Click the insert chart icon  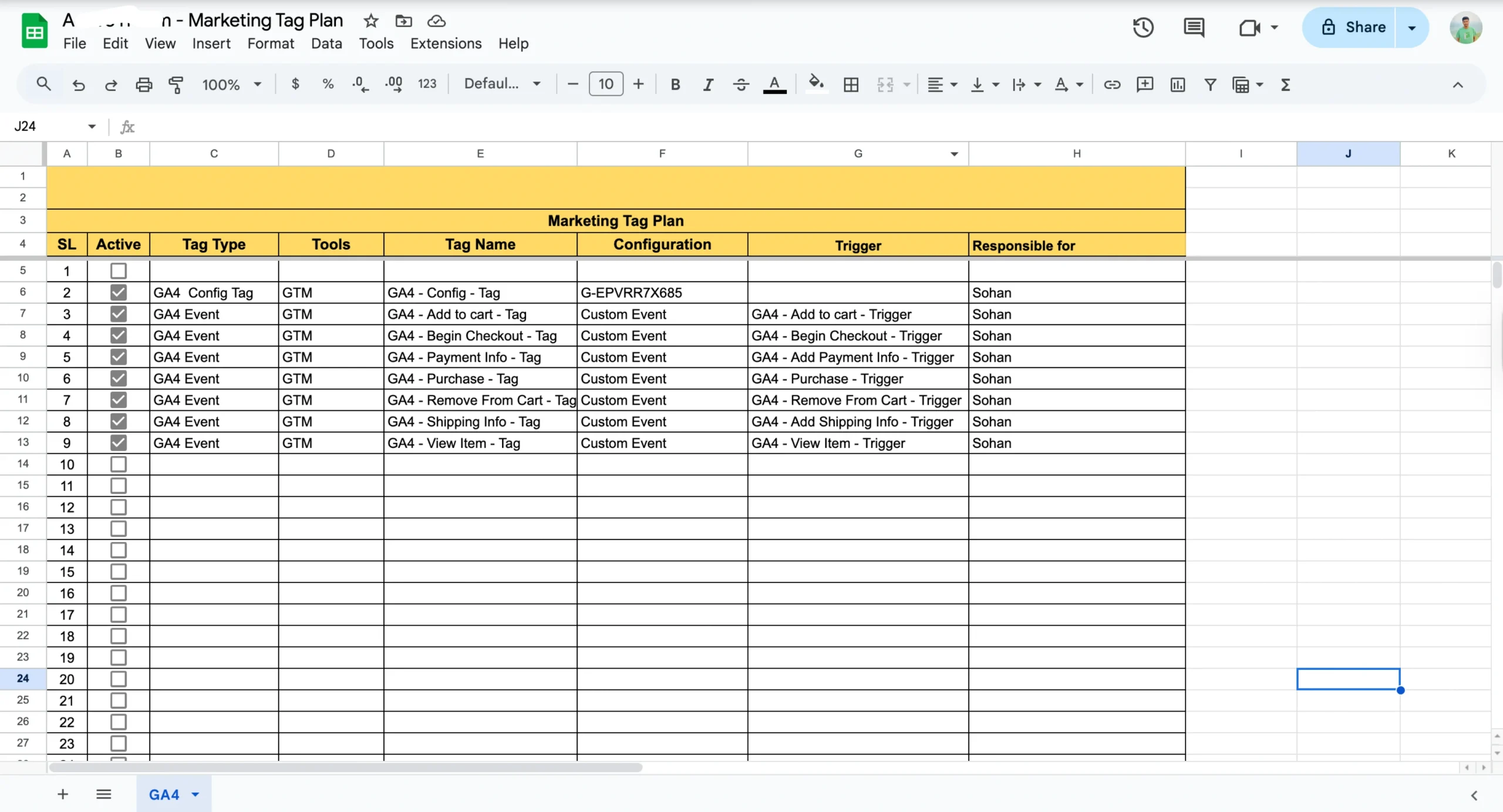tap(1177, 85)
